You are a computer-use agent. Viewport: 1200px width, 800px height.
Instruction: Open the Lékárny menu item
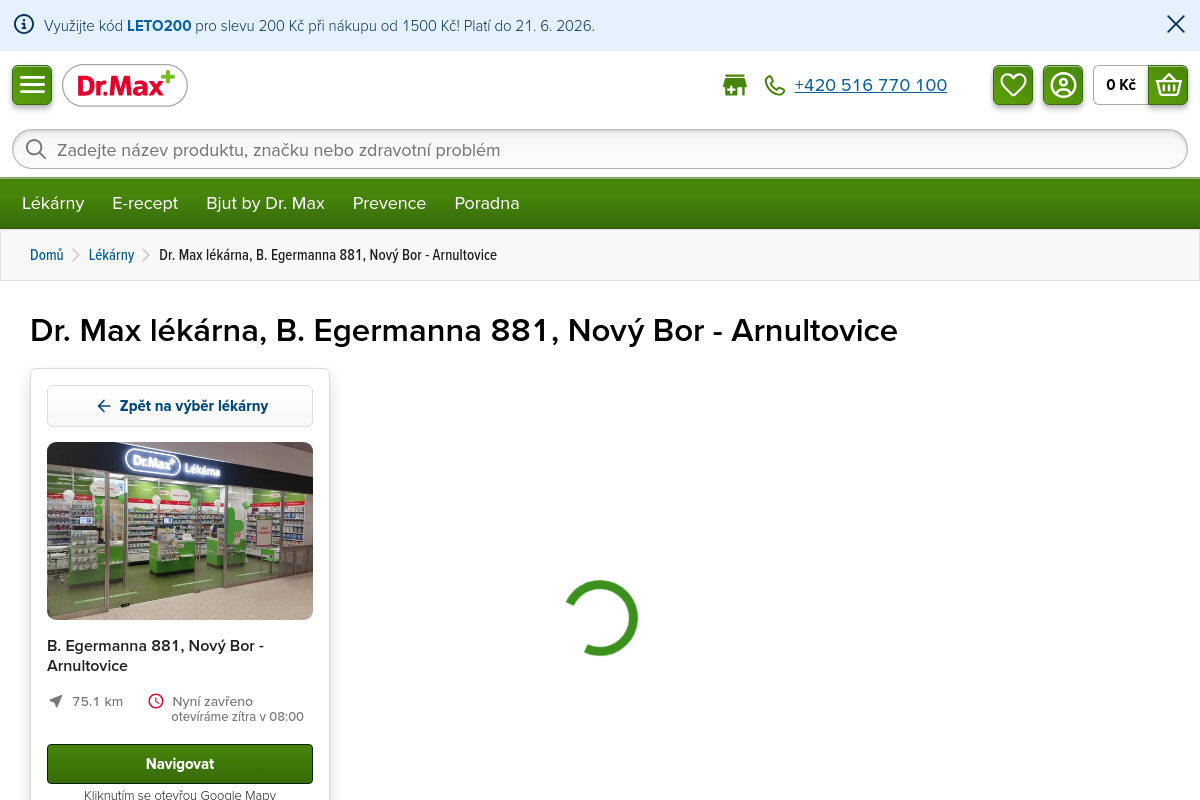pos(53,203)
